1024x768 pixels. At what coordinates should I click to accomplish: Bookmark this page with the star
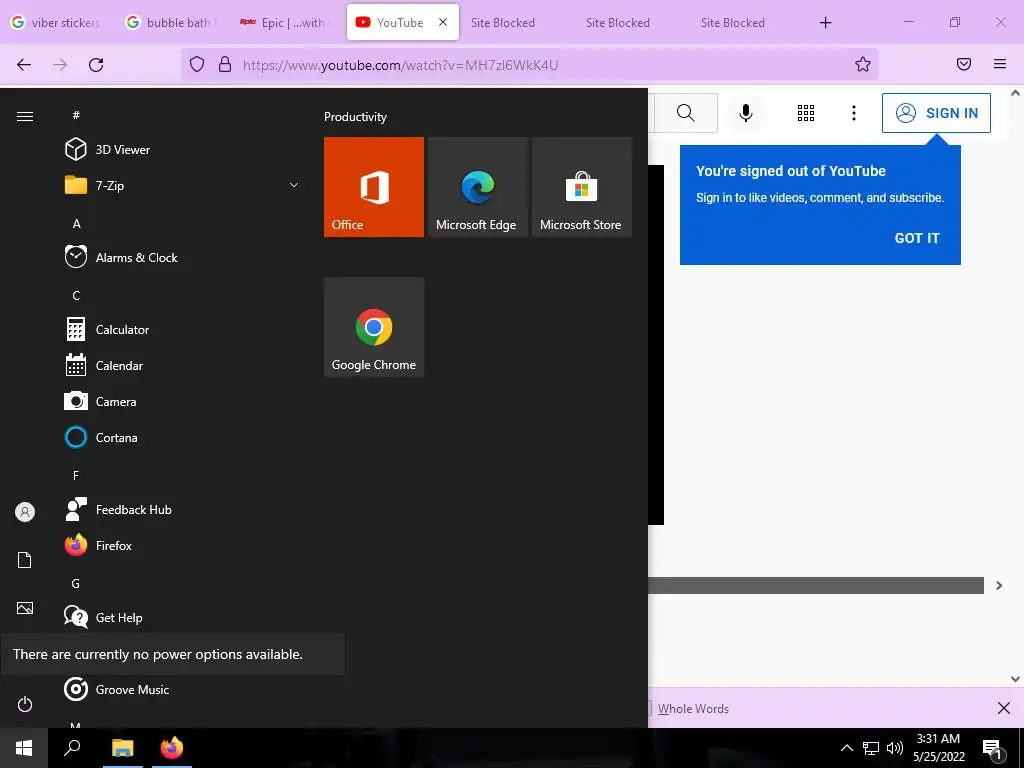point(863,64)
